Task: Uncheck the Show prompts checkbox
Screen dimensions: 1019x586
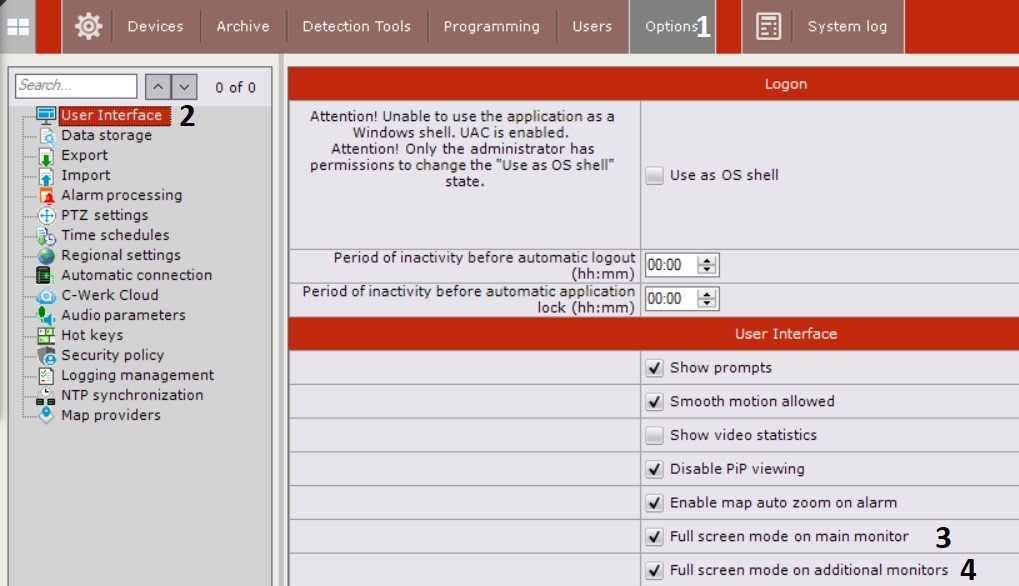Action: tap(654, 368)
